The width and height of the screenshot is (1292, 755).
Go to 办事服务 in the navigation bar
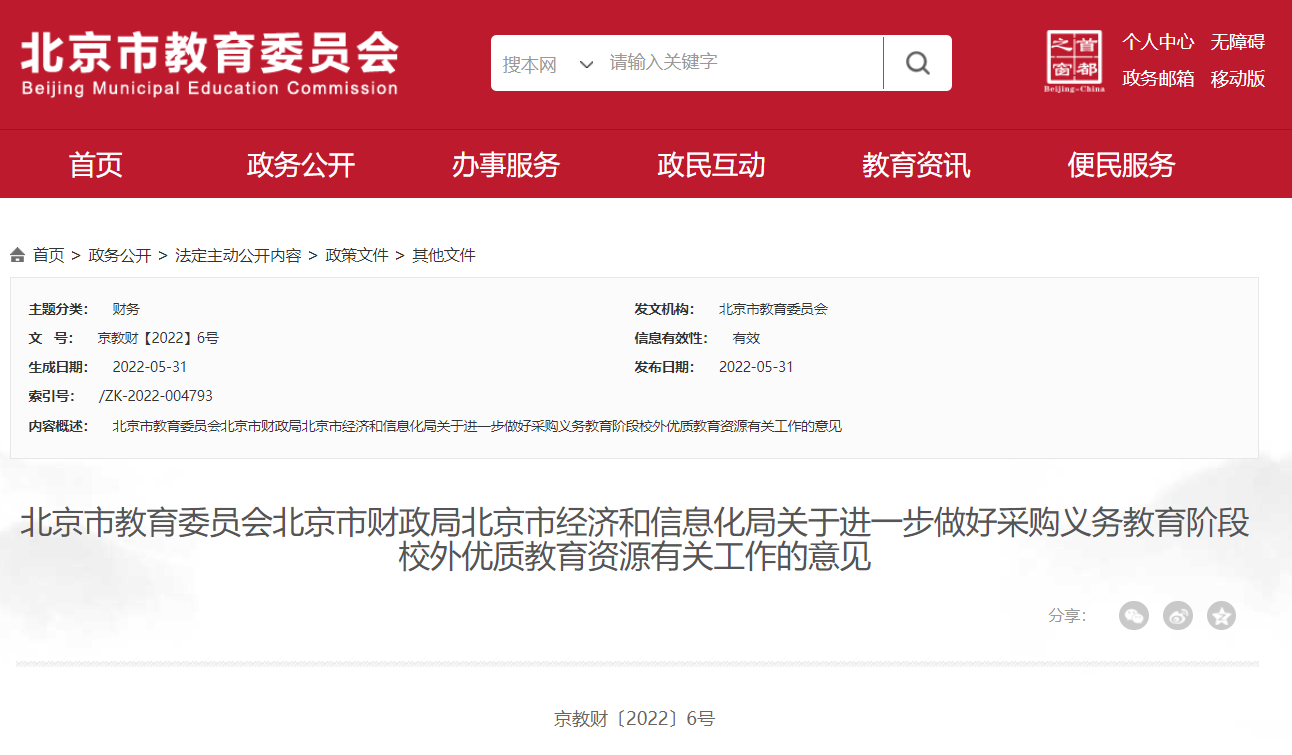point(506,165)
